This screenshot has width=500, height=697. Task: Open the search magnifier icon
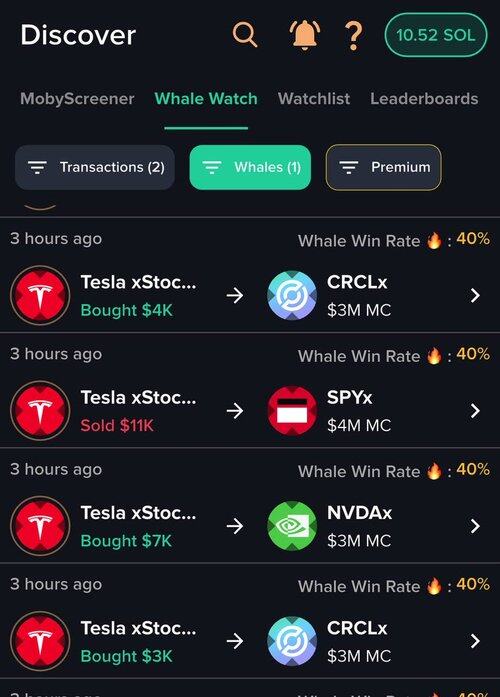[x=245, y=34]
